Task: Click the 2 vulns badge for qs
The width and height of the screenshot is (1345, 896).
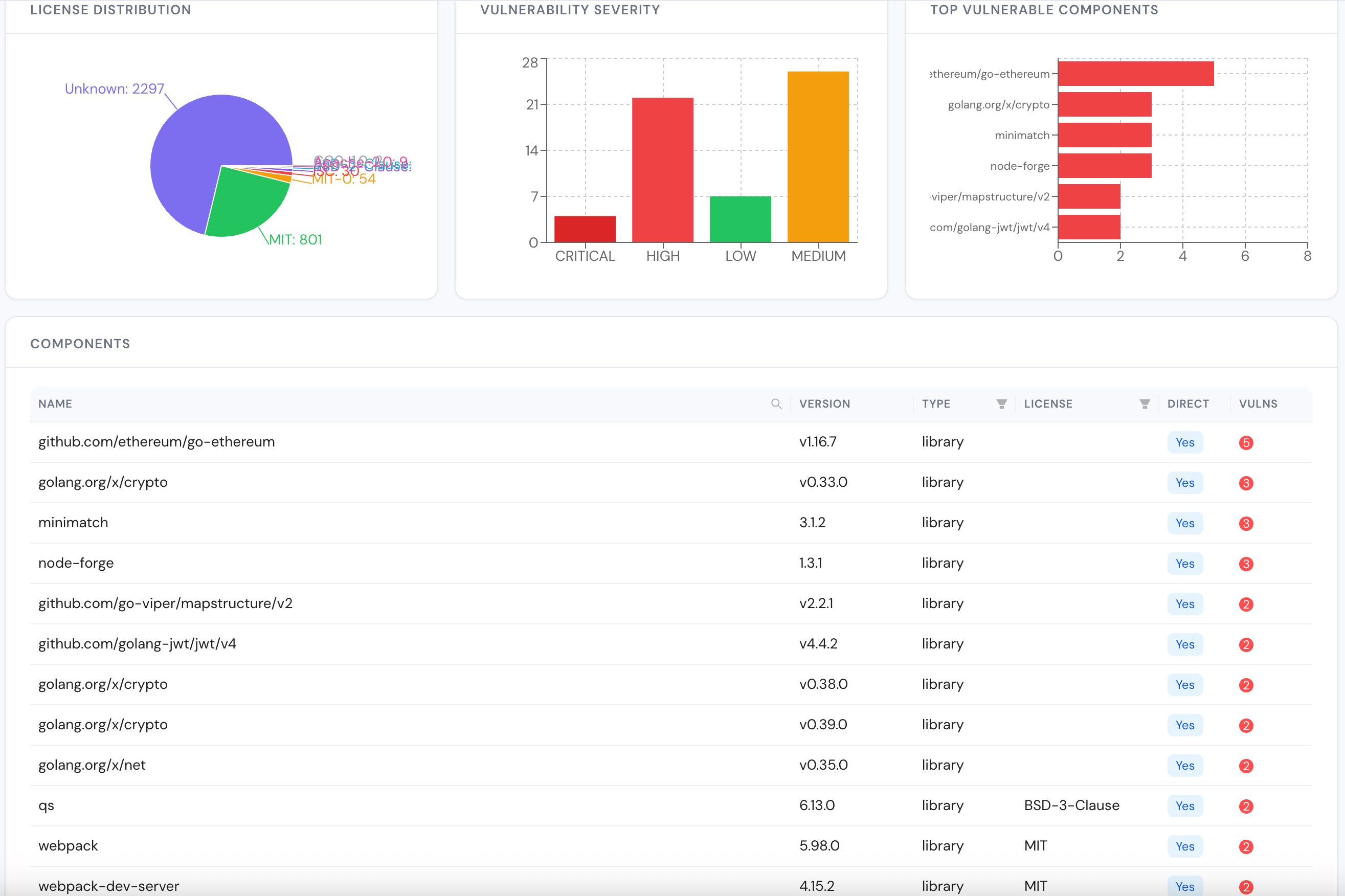Action: pos(1246,807)
